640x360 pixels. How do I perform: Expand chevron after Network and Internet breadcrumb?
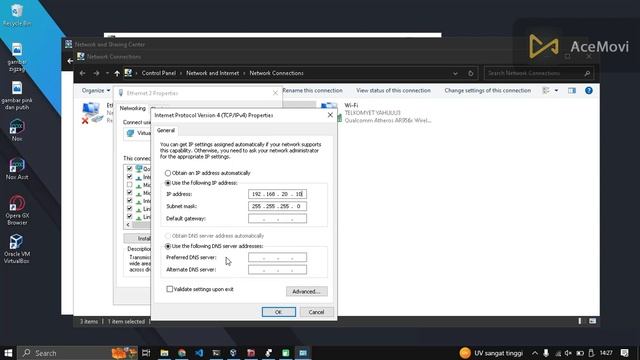coord(244,73)
